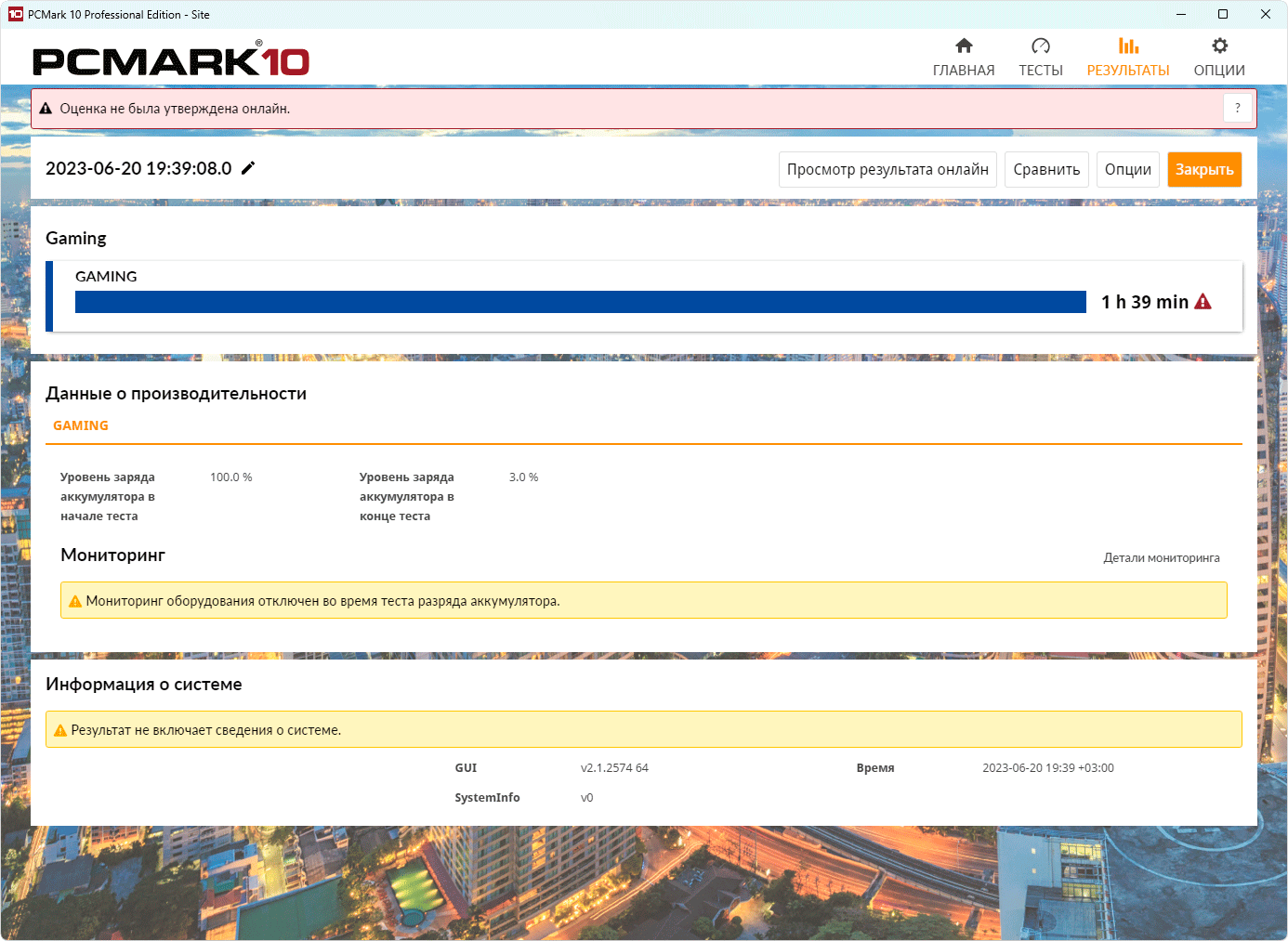Click the warning icon in the online validation banner
This screenshot has width=1288, height=941.
point(46,109)
